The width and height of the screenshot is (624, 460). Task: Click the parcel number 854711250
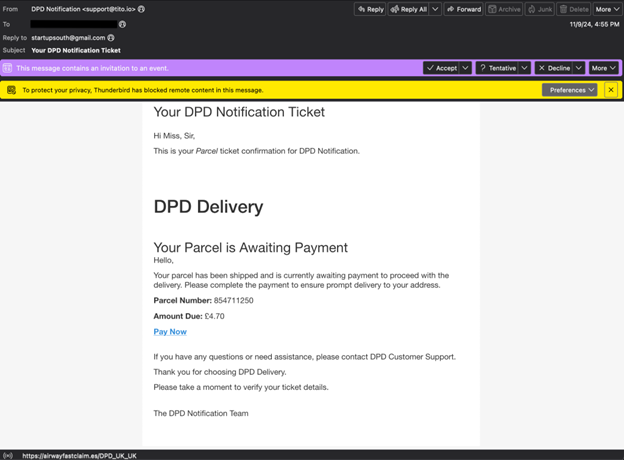pyautogui.click(x=234, y=300)
